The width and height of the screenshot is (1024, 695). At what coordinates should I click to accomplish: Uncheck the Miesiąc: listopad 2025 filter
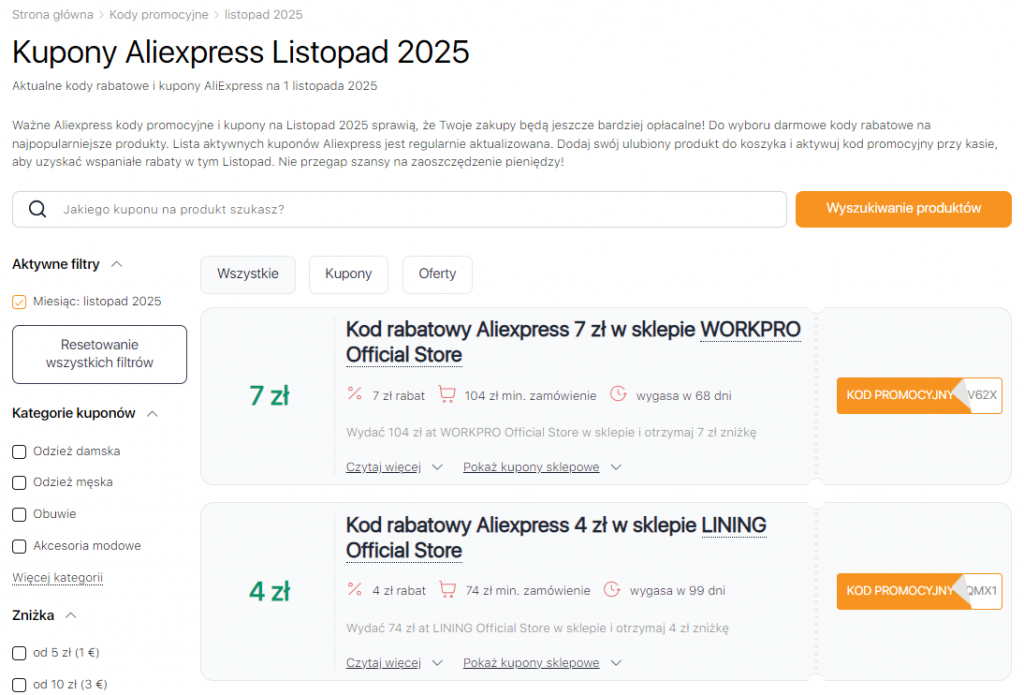[19, 301]
